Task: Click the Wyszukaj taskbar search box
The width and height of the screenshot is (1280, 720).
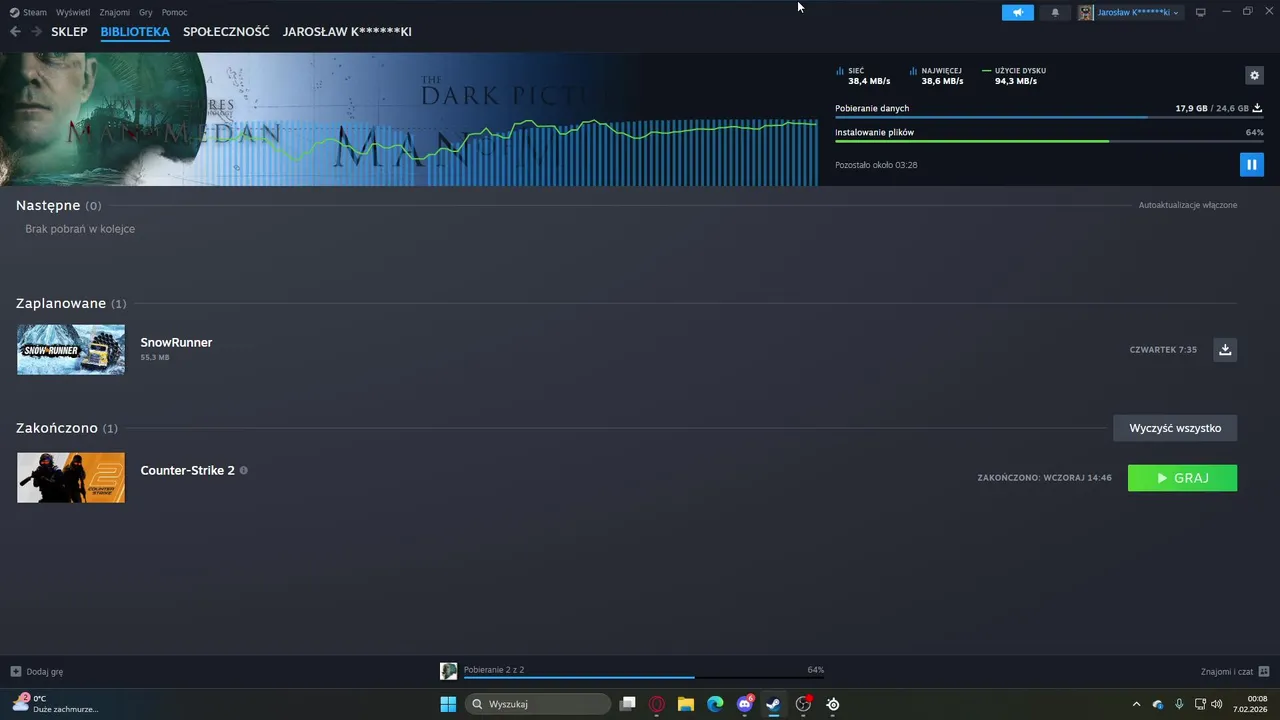Action: point(538,704)
